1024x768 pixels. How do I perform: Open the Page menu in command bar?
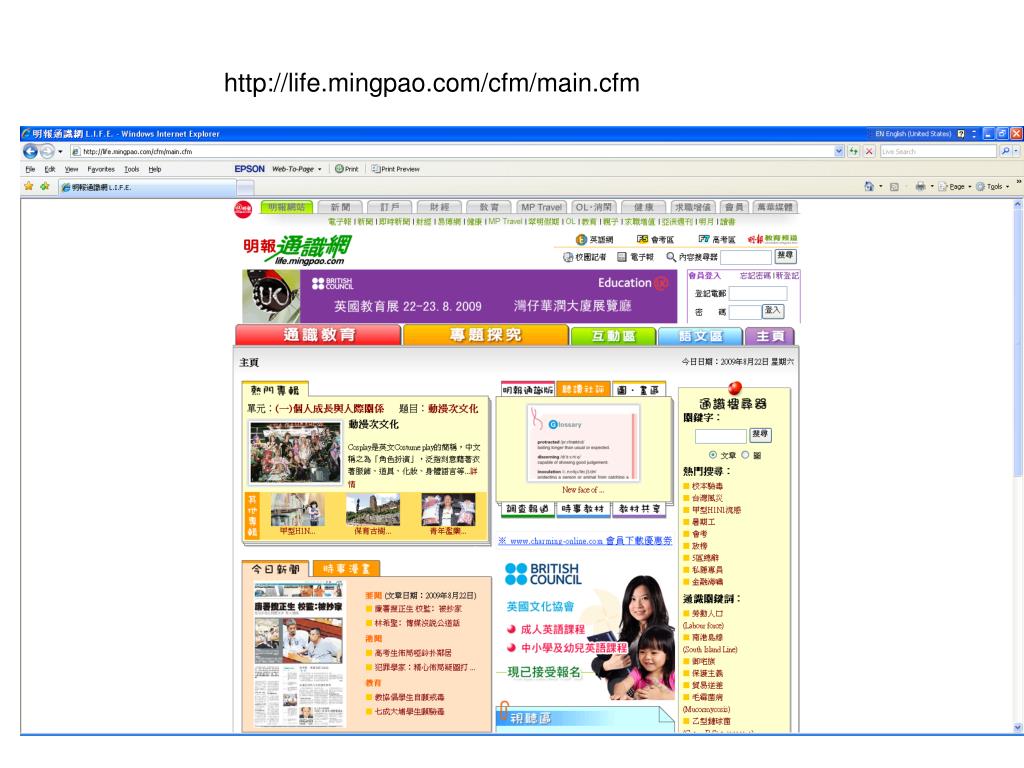click(954, 187)
